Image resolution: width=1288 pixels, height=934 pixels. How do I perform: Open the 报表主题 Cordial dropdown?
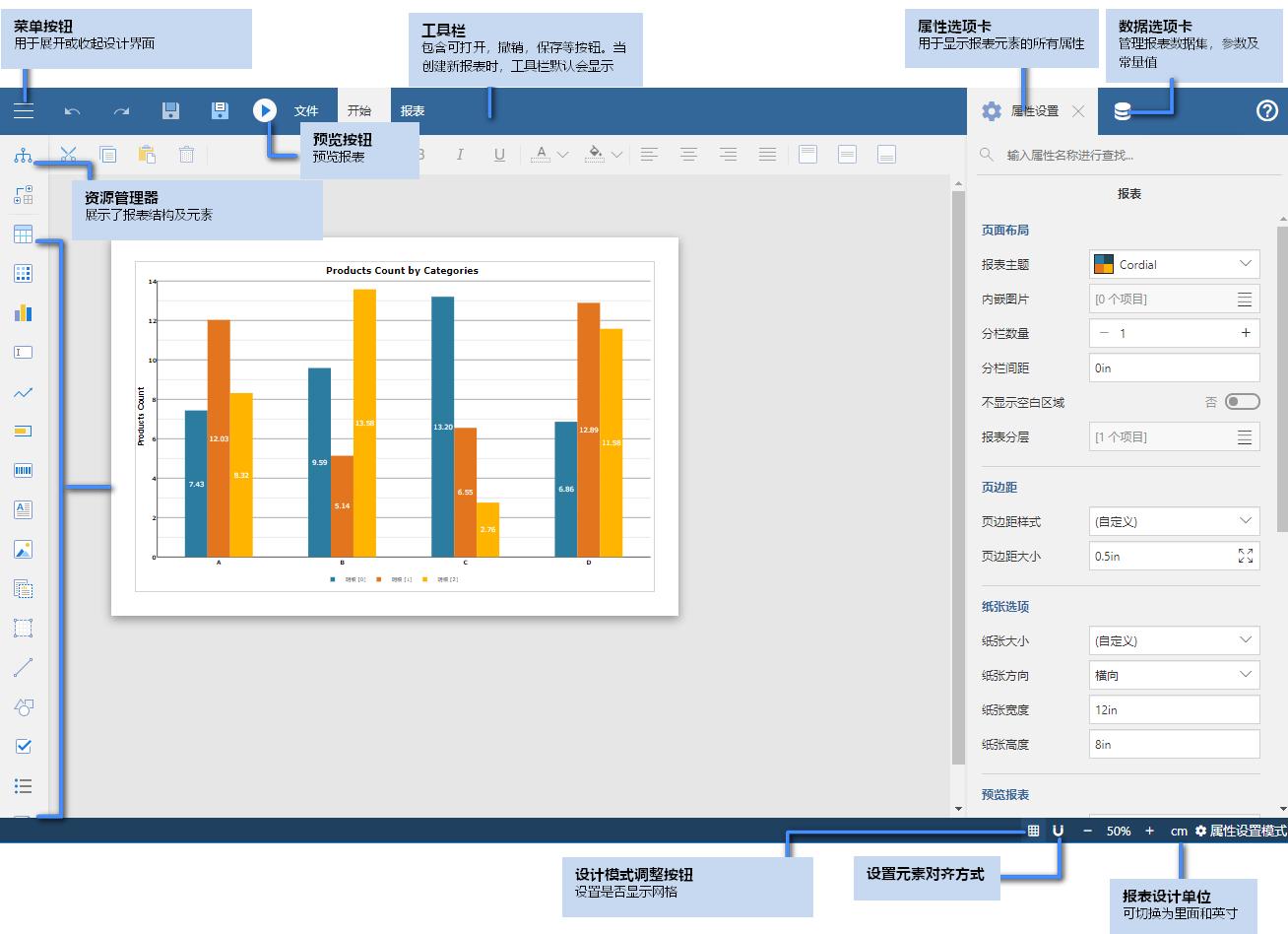1174,264
